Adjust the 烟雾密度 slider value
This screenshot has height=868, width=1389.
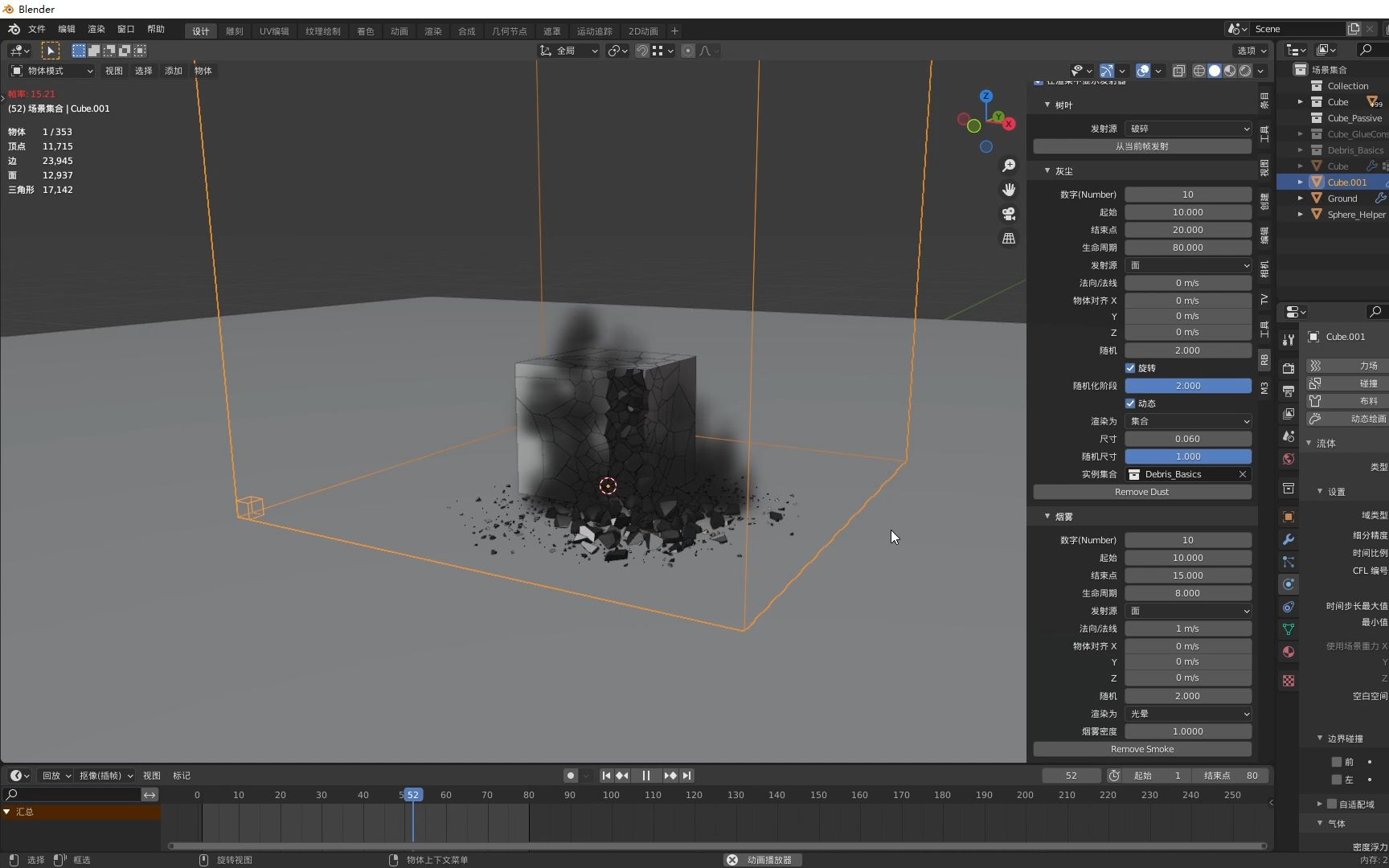coord(1187,731)
